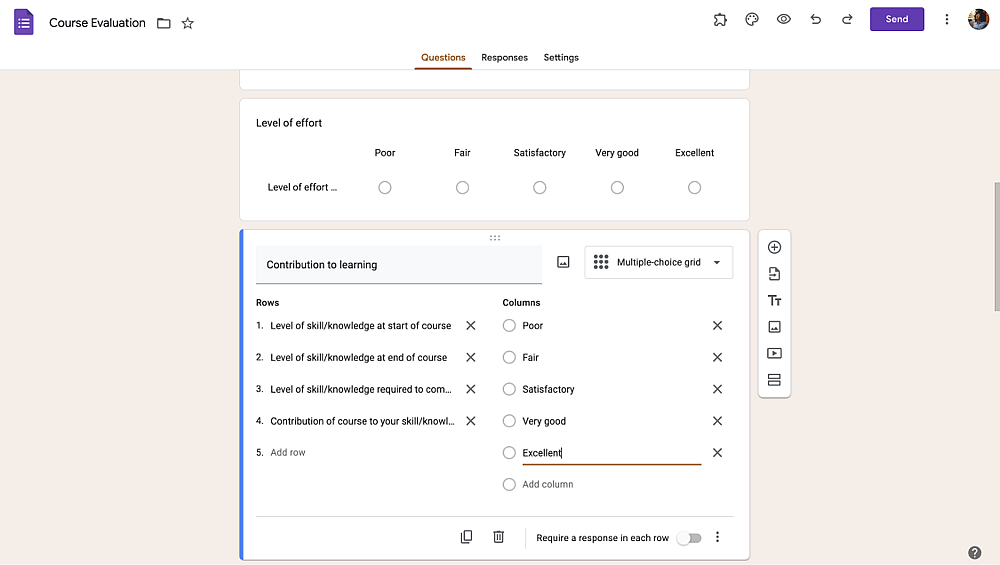Remove the Very good column
The height and width of the screenshot is (565, 1000).
[717, 421]
